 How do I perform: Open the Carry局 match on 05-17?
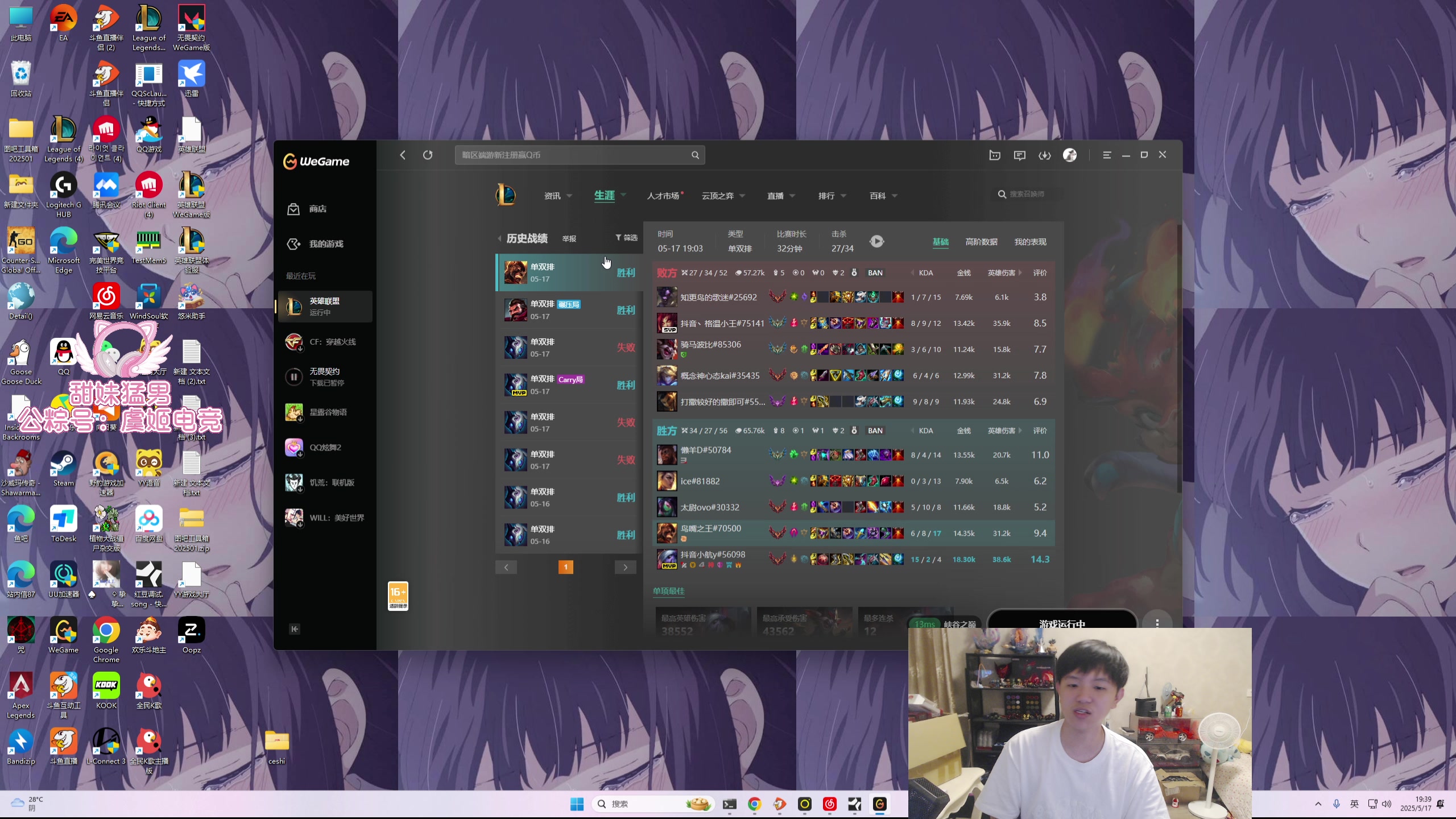coord(569,385)
